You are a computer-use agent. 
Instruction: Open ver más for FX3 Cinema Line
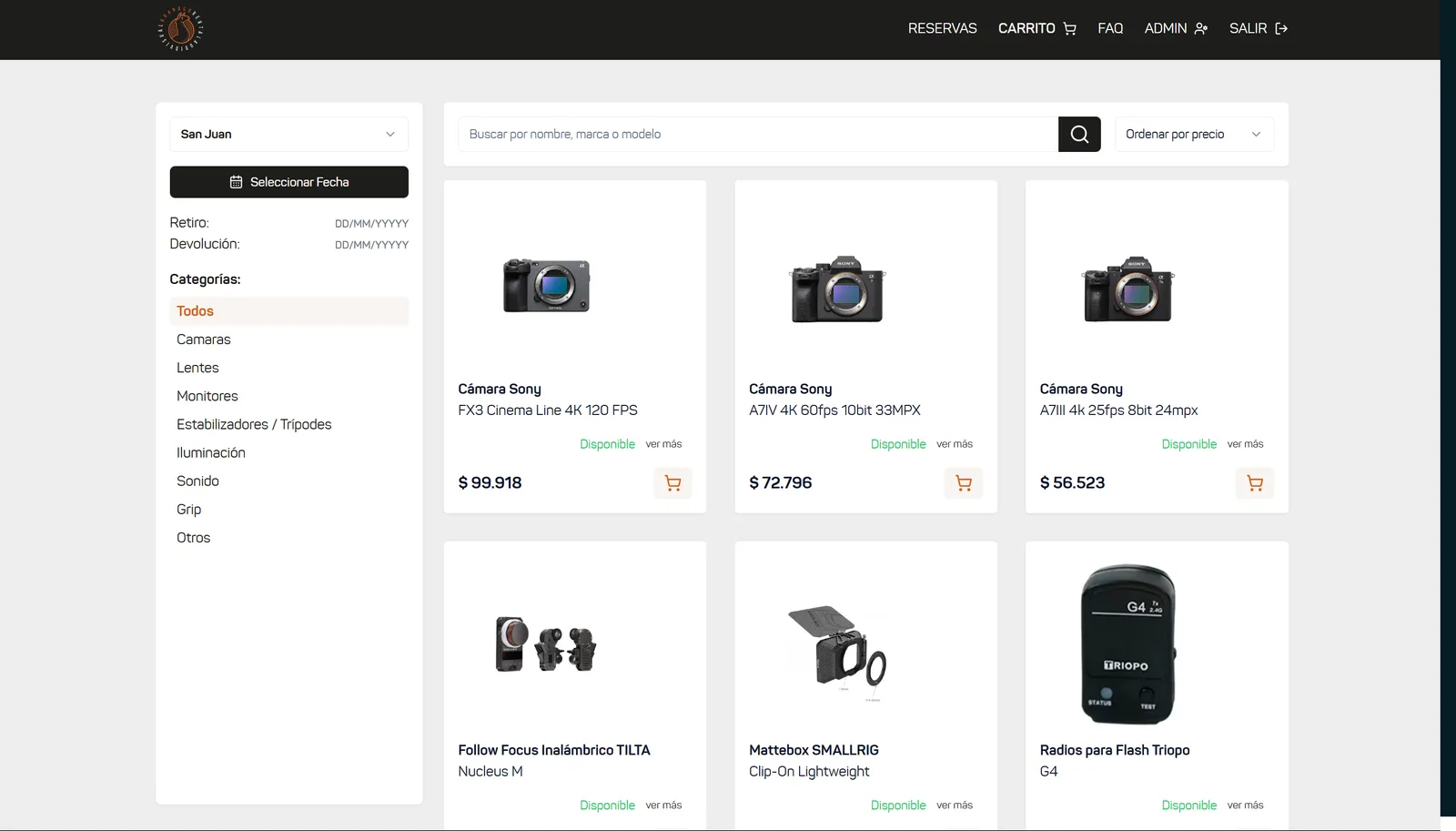coord(663,444)
